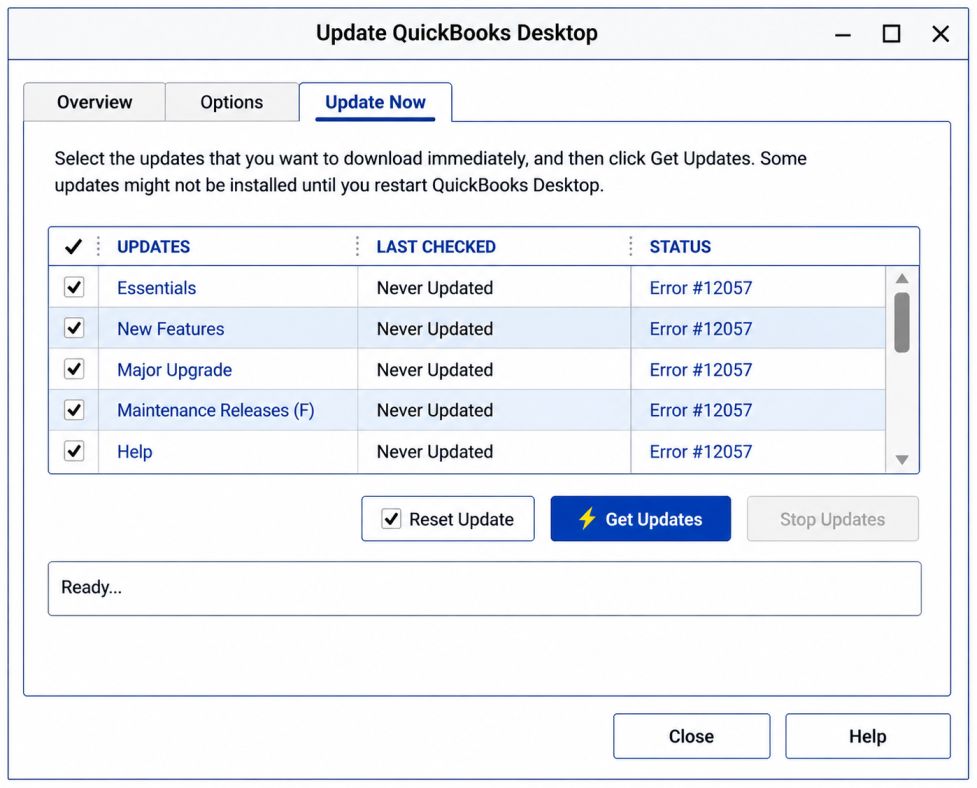Click the column grip before LAST CHECKED header
The height and width of the screenshot is (788, 977).
[x=357, y=247]
